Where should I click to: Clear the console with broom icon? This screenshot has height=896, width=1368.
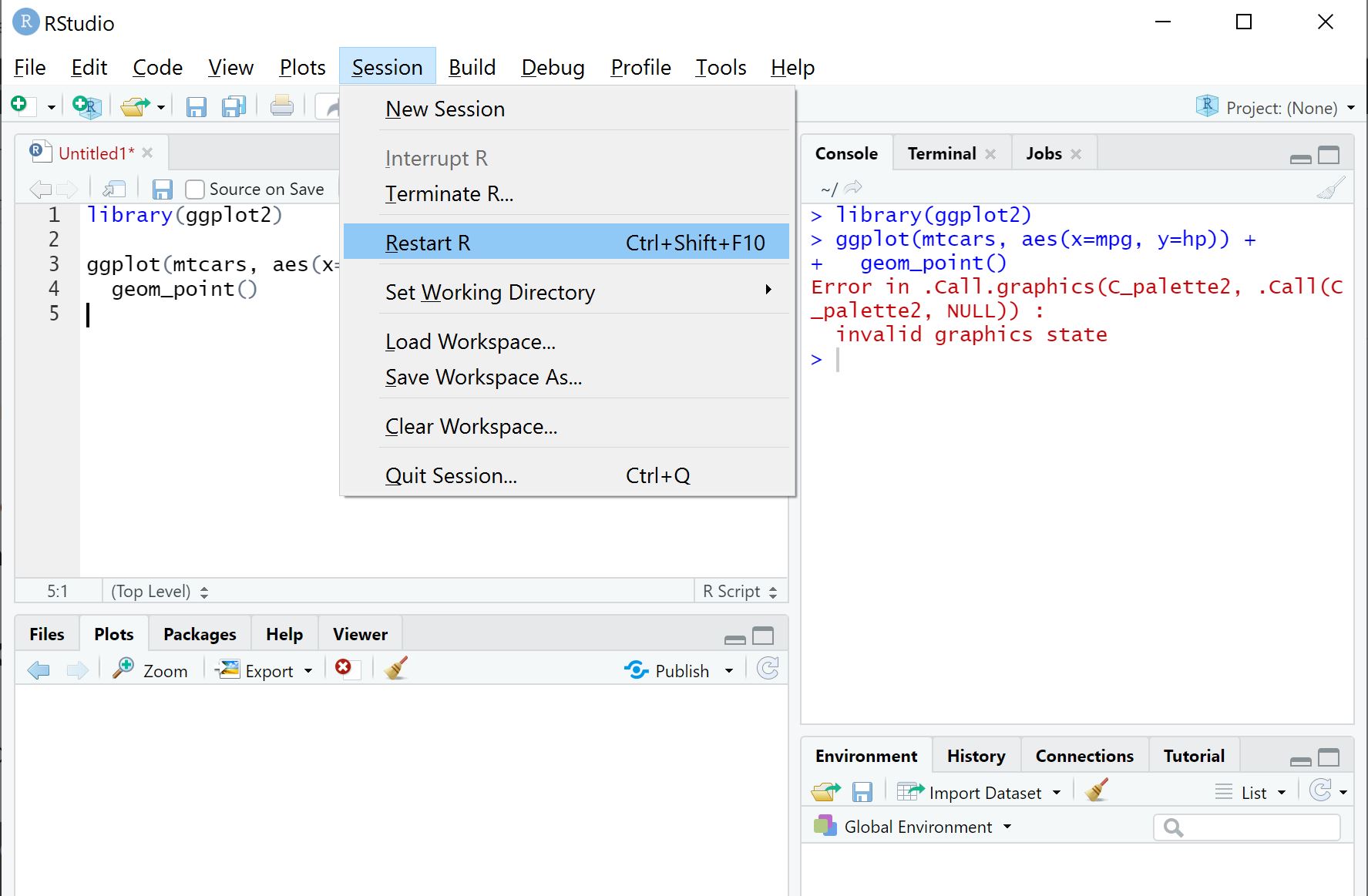1330,187
